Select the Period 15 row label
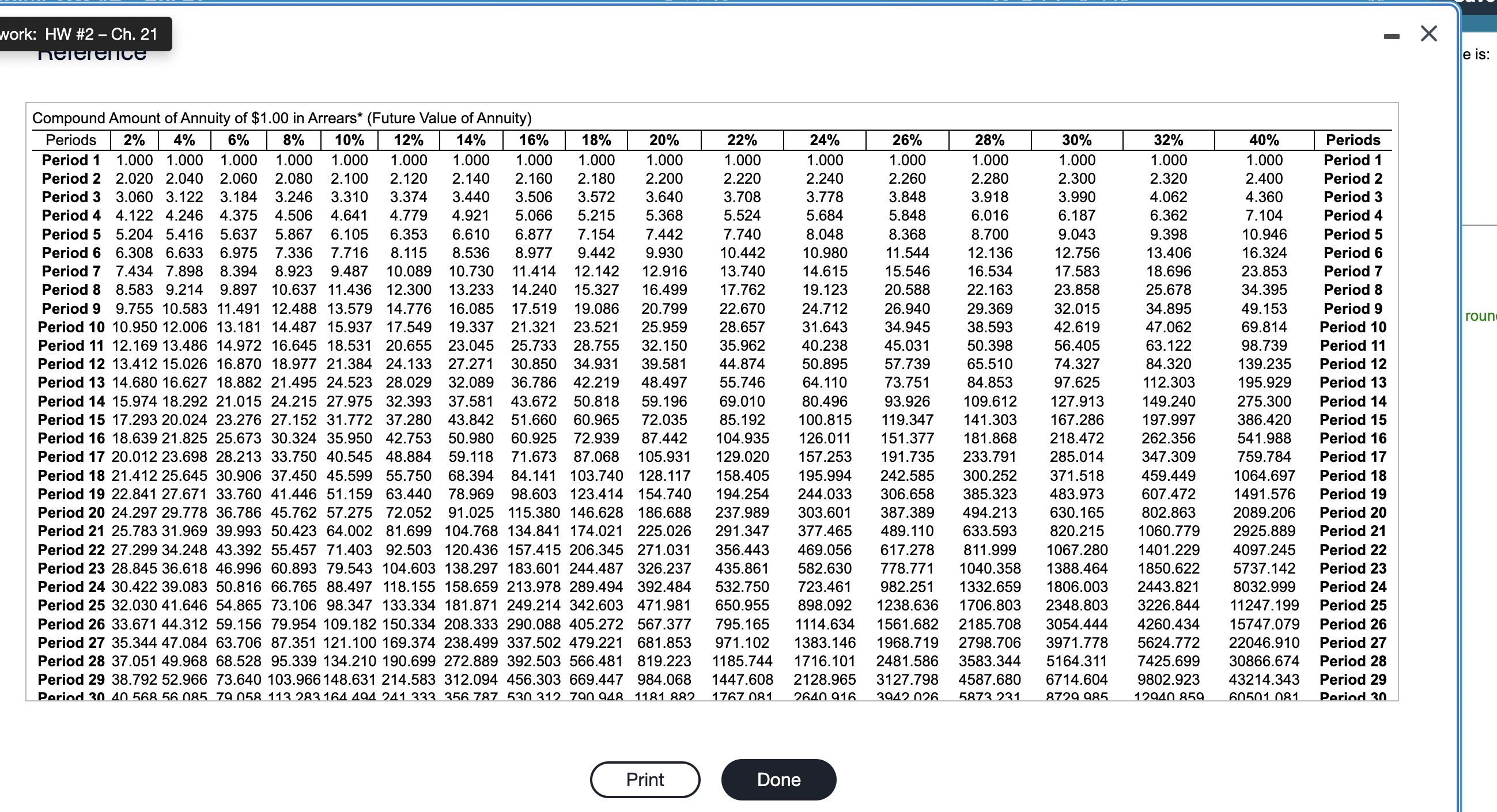Viewport: 1497px width, 812px height. click(70, 420)
